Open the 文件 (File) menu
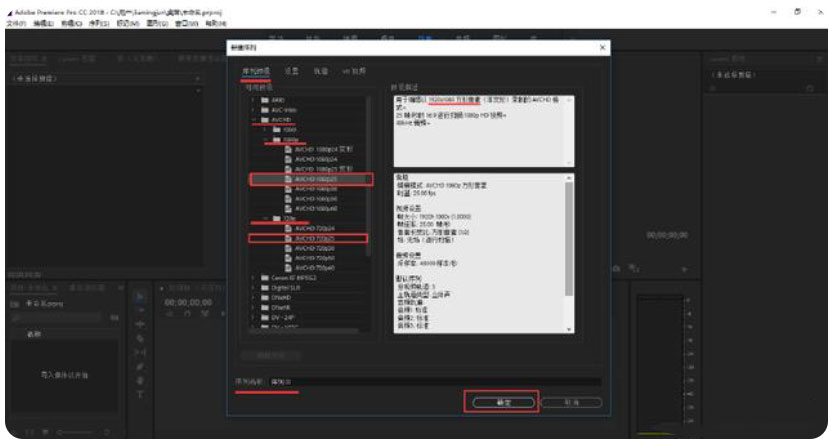The width and height of the screenshot is (833, 444). click(15, 21)
